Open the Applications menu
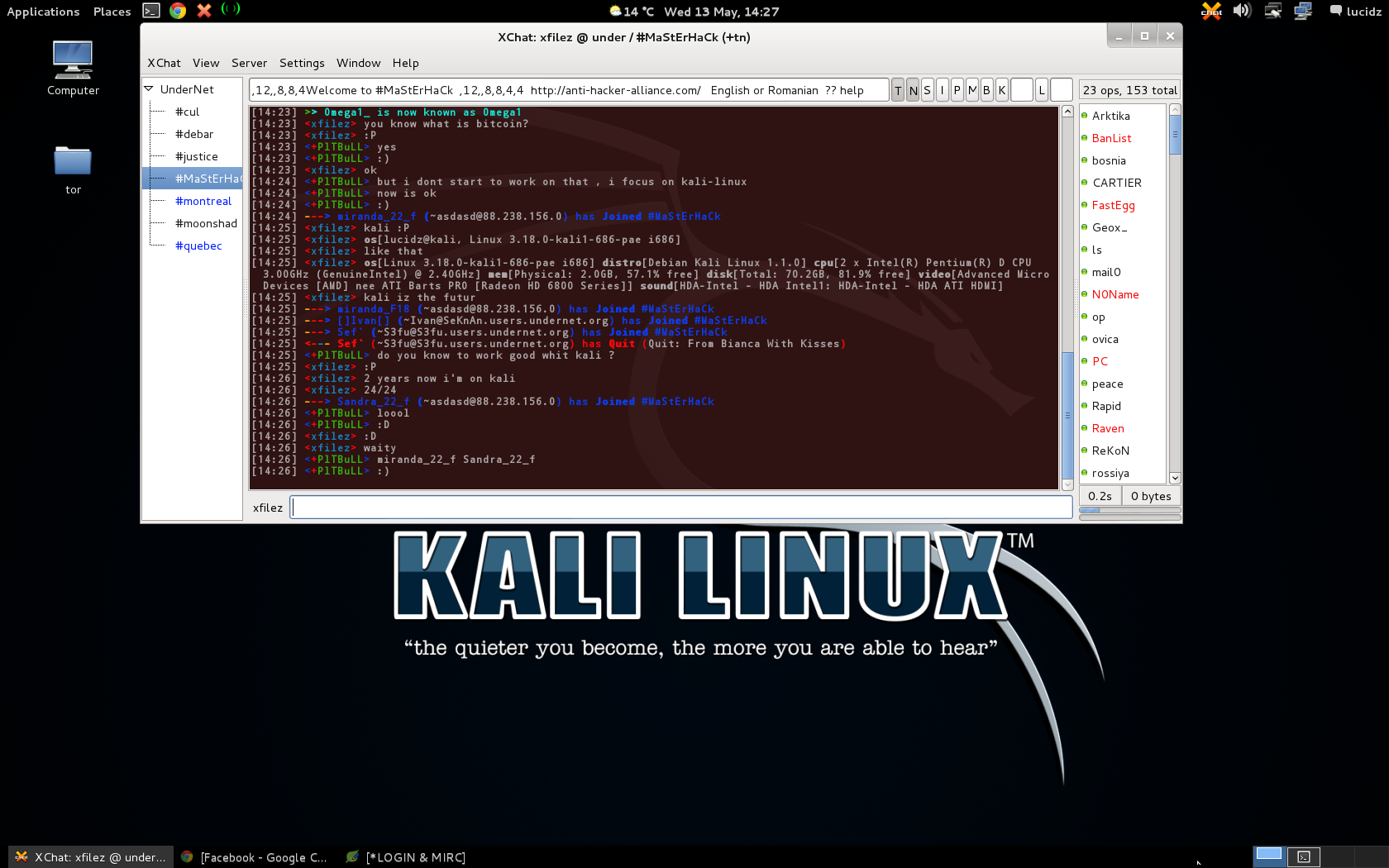 pyautogui.click(x=43, y=12)
